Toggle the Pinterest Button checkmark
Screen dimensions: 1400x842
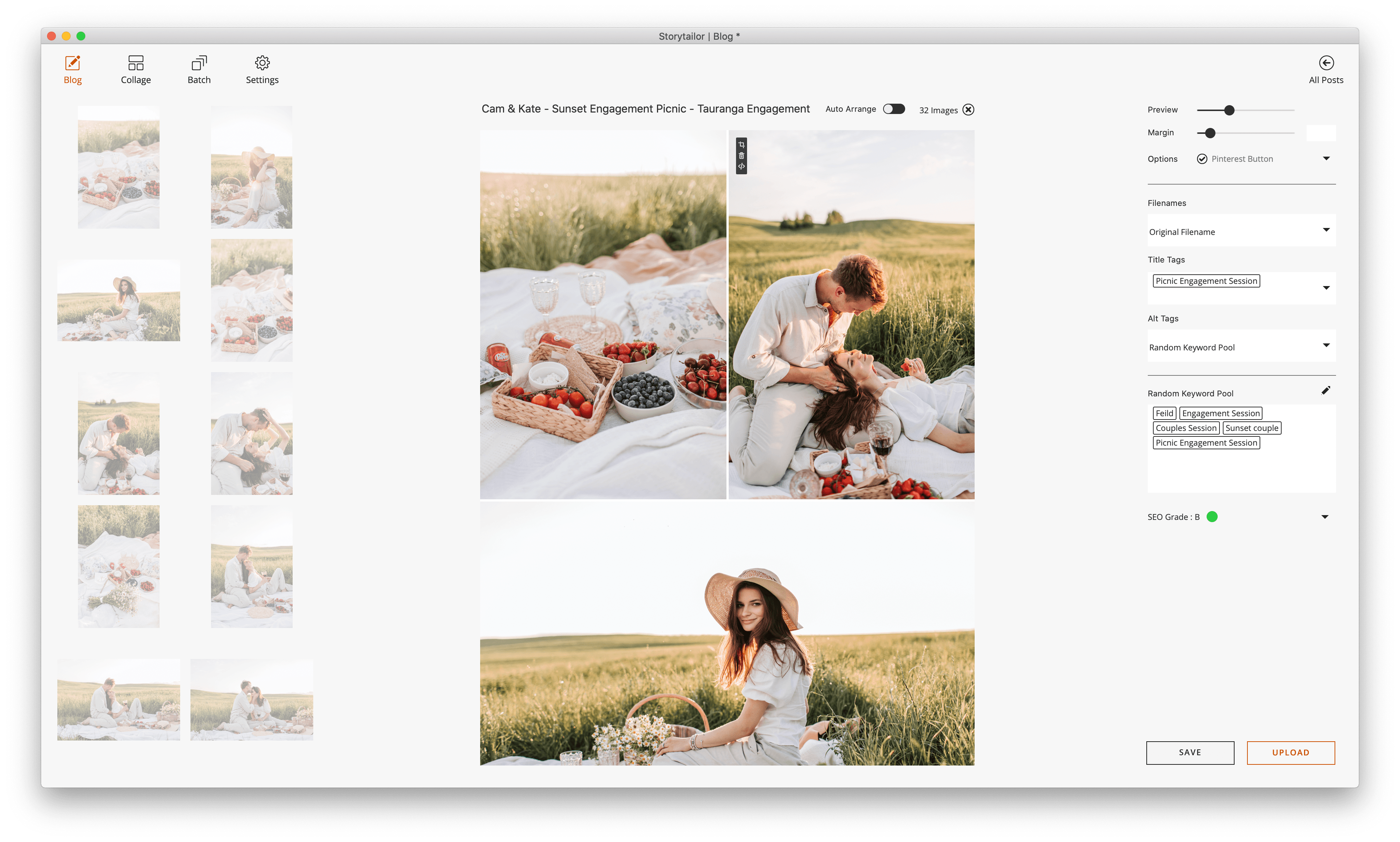coord(1202,159)
